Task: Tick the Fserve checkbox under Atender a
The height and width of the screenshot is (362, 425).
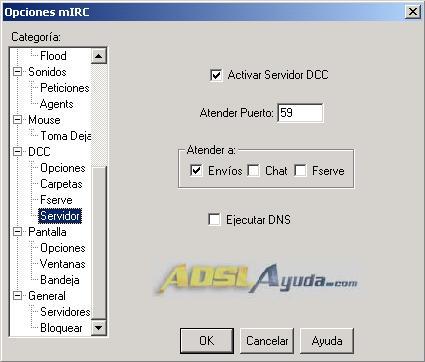Action: tap(300, 171)
